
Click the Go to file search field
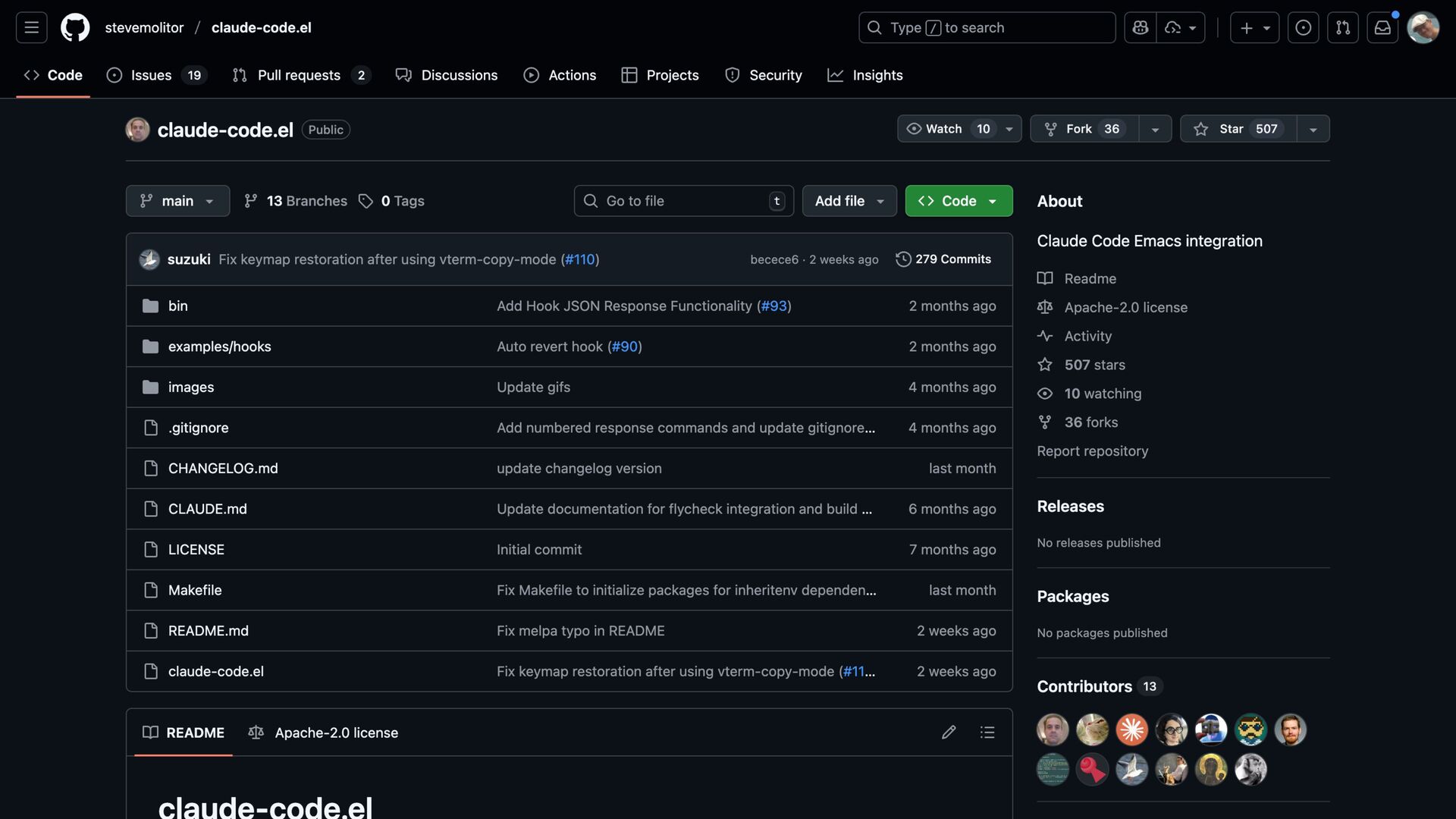pyautogui.click(x=682, y=201)
